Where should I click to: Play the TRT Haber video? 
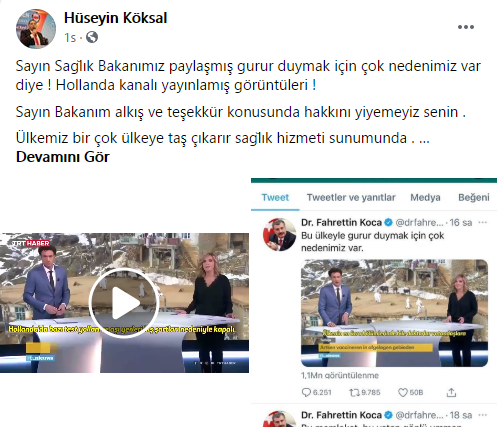[x=124, y=303]
